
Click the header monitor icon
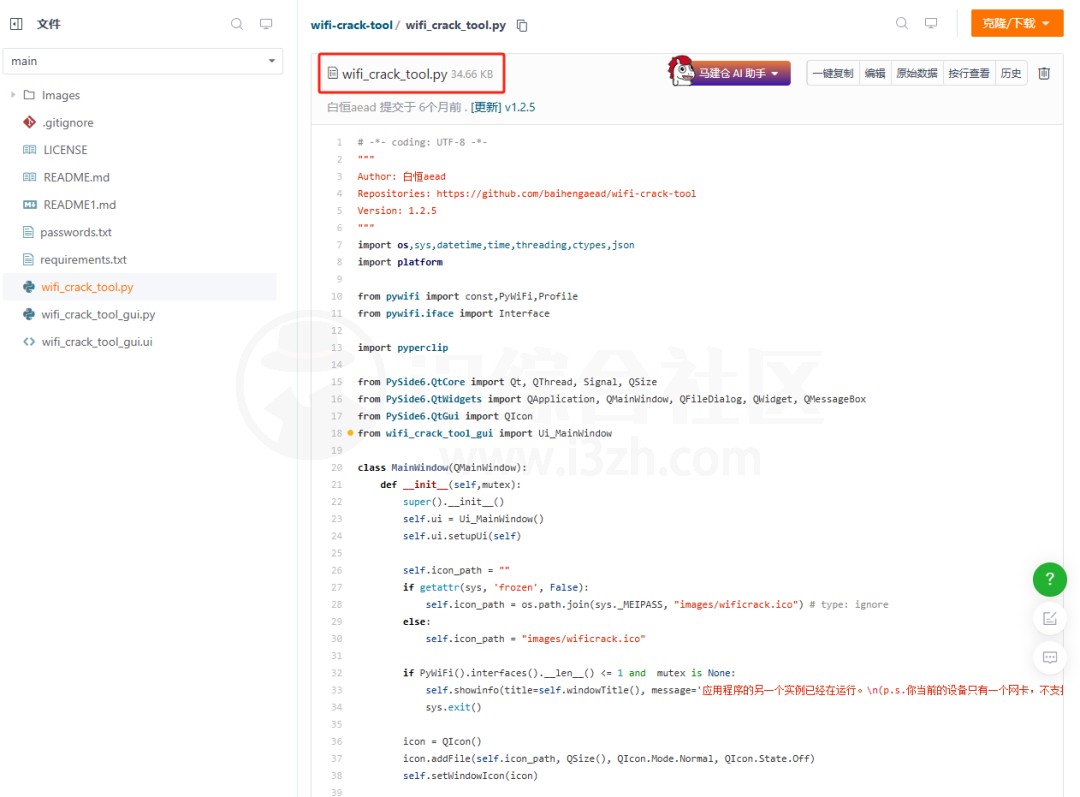931,23
